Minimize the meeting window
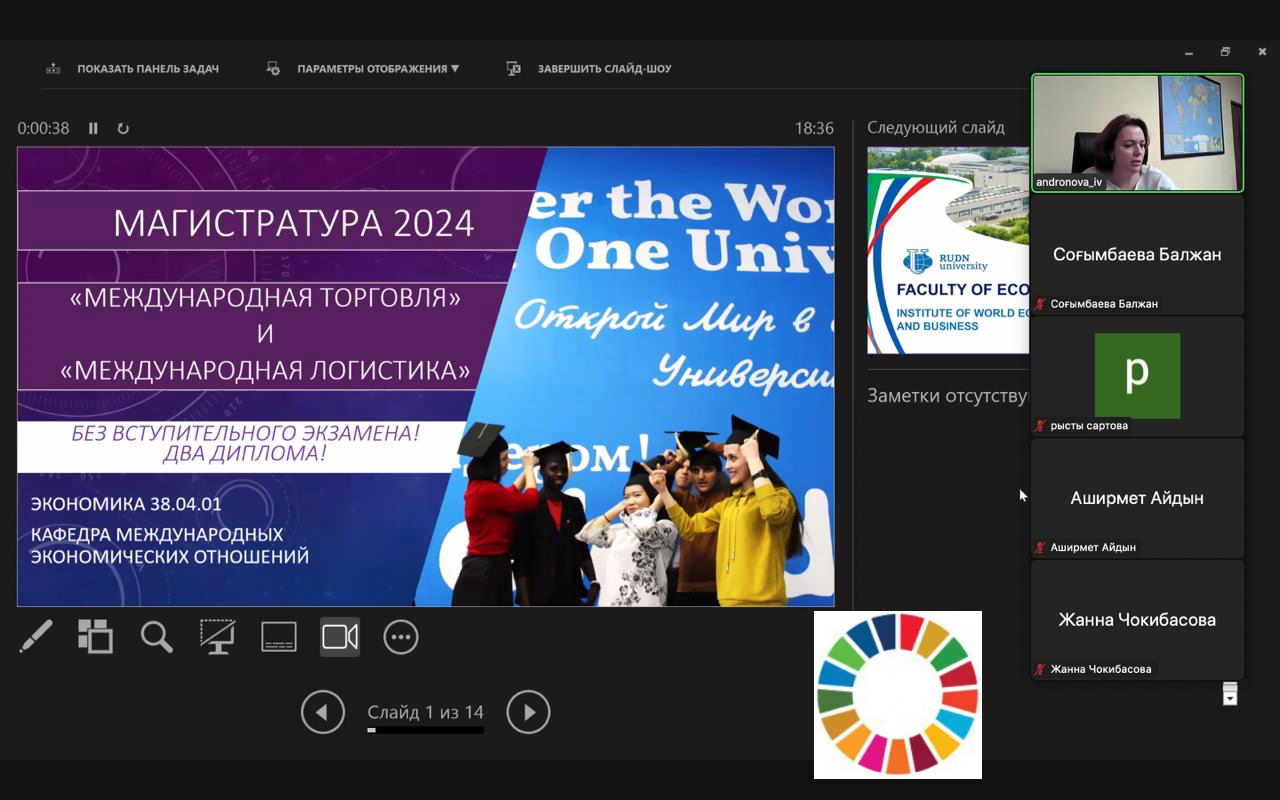The width and height of the screenshot is (1280, 800). 1189,52
